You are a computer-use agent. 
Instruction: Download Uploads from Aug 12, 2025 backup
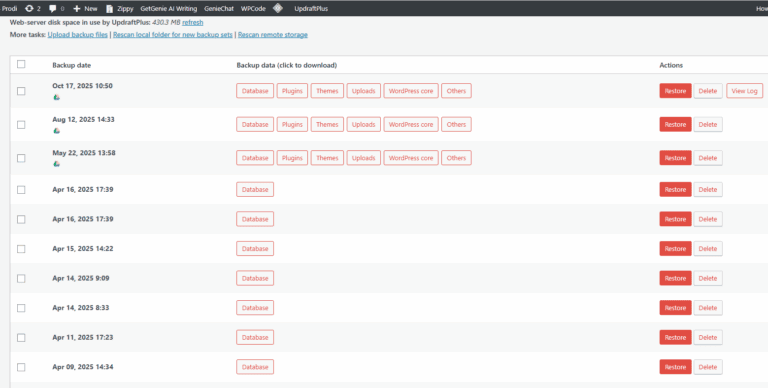[x=364, y=124]
